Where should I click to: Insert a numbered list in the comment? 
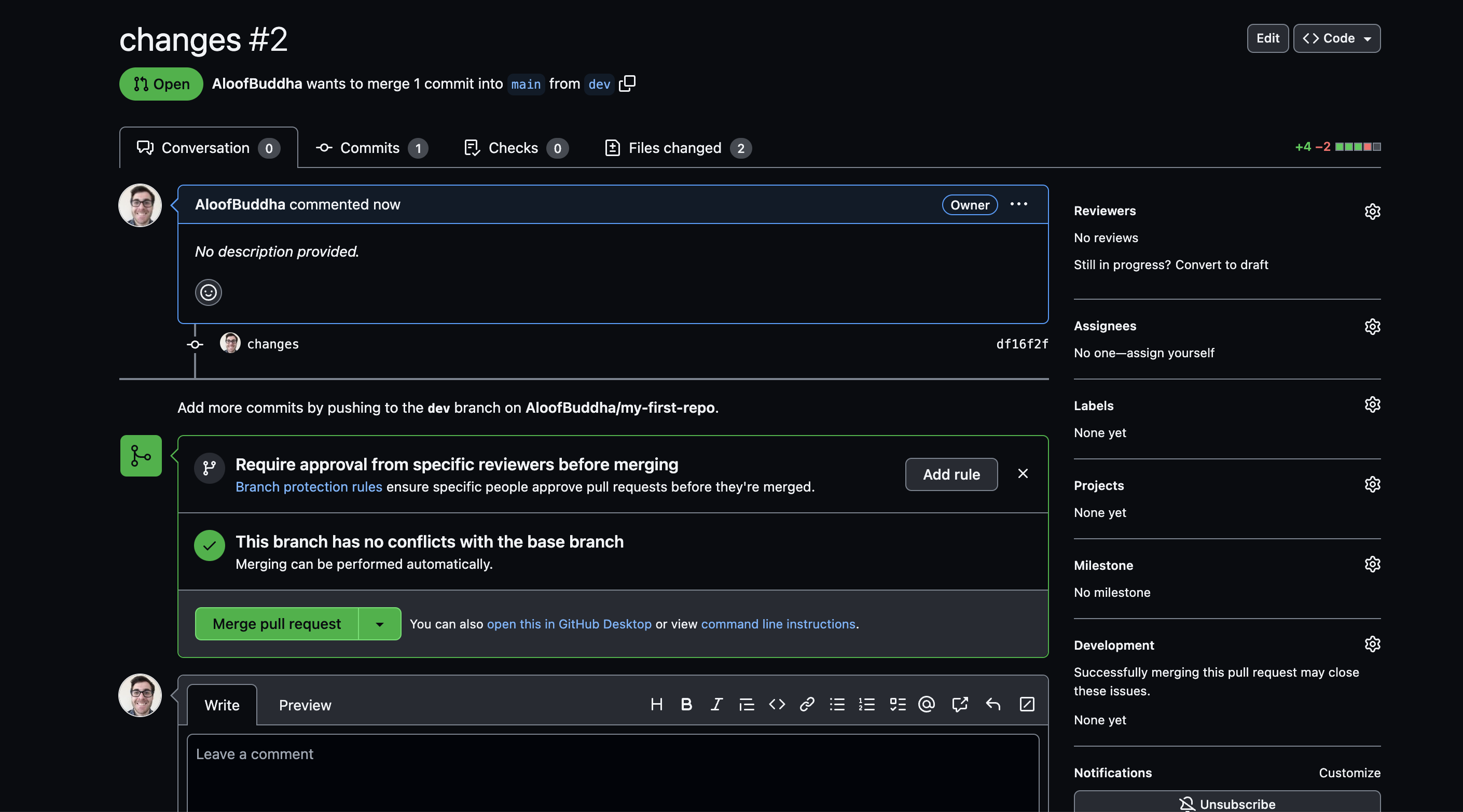coord(867,705)
